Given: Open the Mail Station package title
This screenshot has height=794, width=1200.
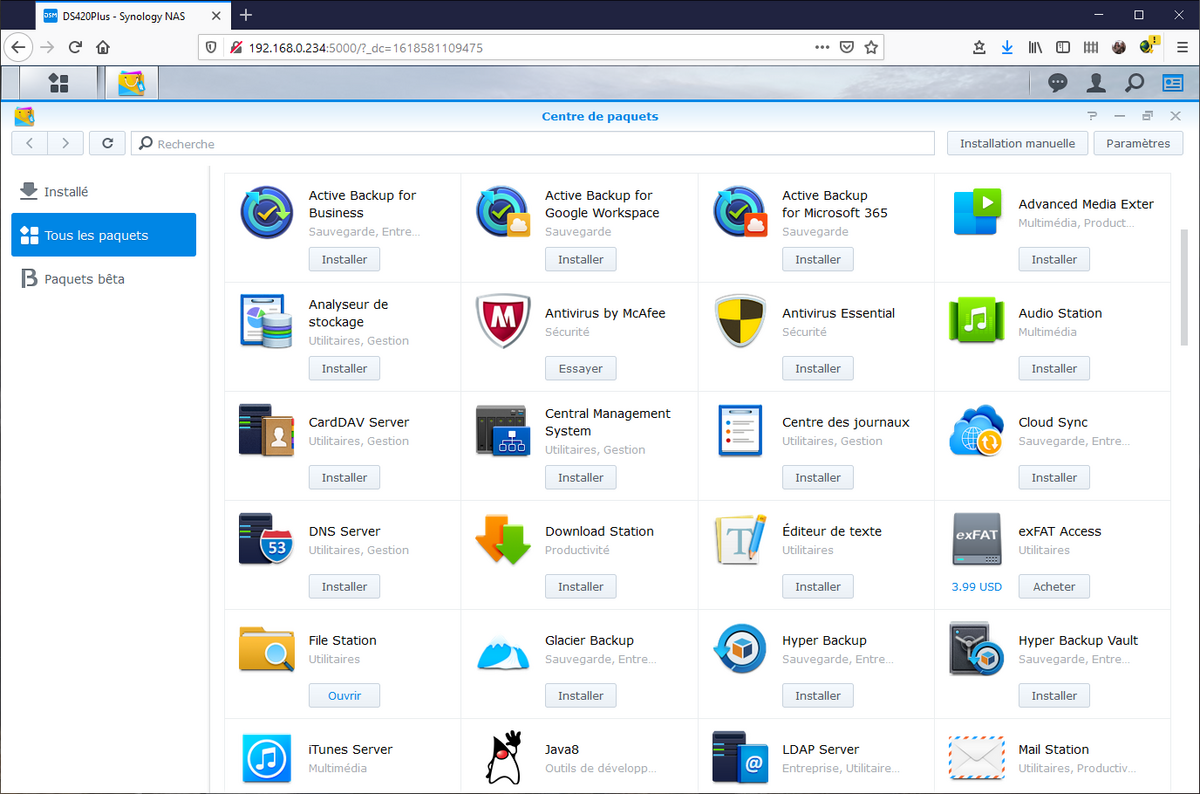Looking at the screenshot, I should click(x=1053, y=749).
